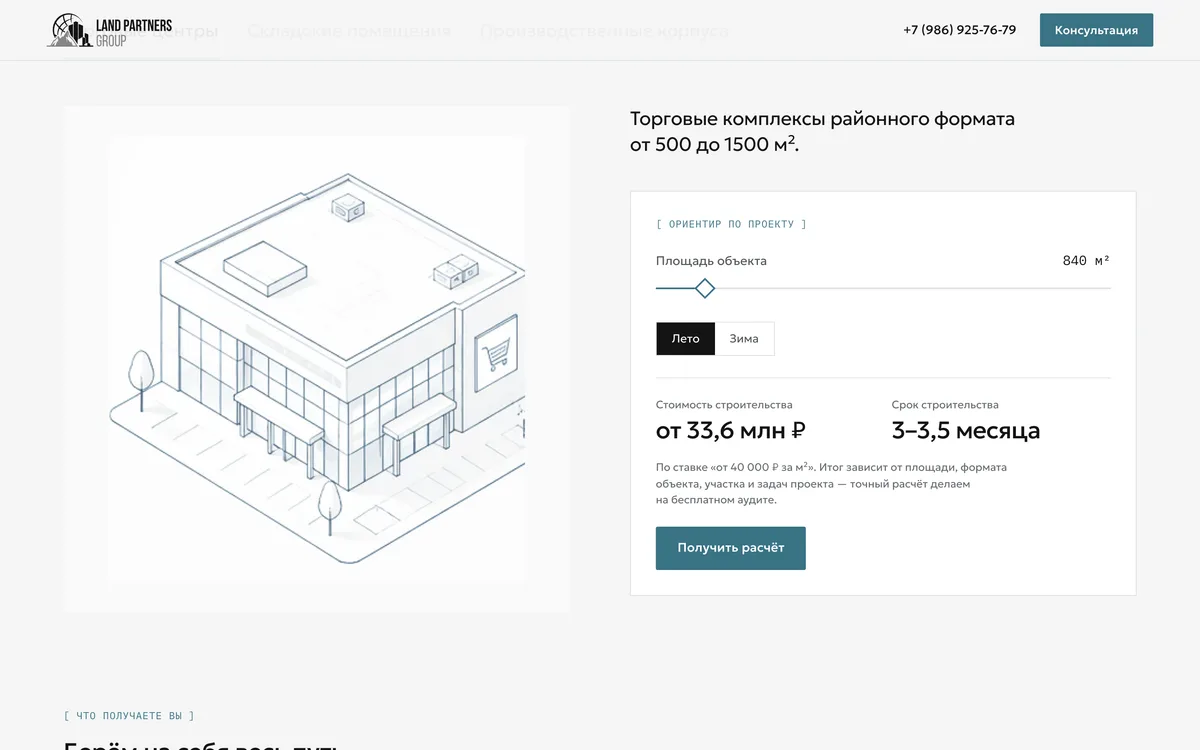Switch to the Производственные корпуса tab
The height and width of the screenshot is (750, 1200).
(604, 31)
